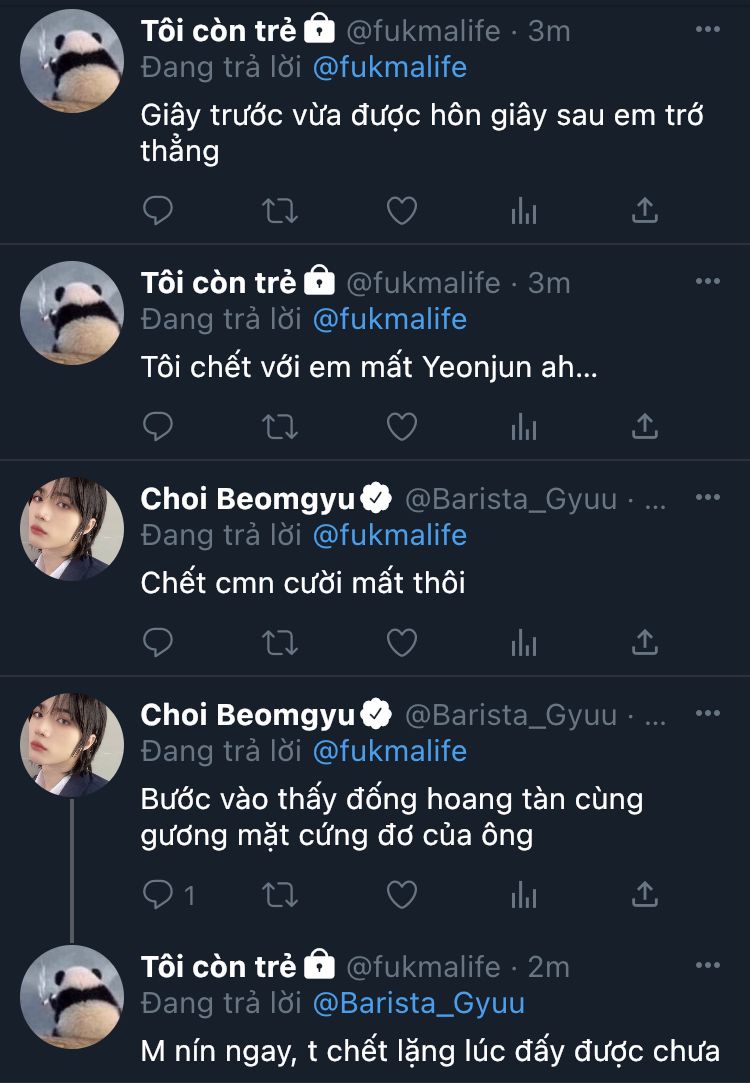
Task: Share the 'Tôi chết với em mất Yeonjun' tweet
Action: (645, 427)
